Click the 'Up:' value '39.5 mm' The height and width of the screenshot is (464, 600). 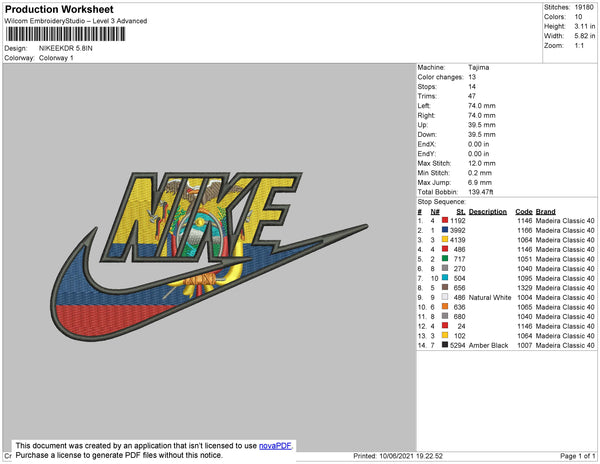tap(481, 125)
